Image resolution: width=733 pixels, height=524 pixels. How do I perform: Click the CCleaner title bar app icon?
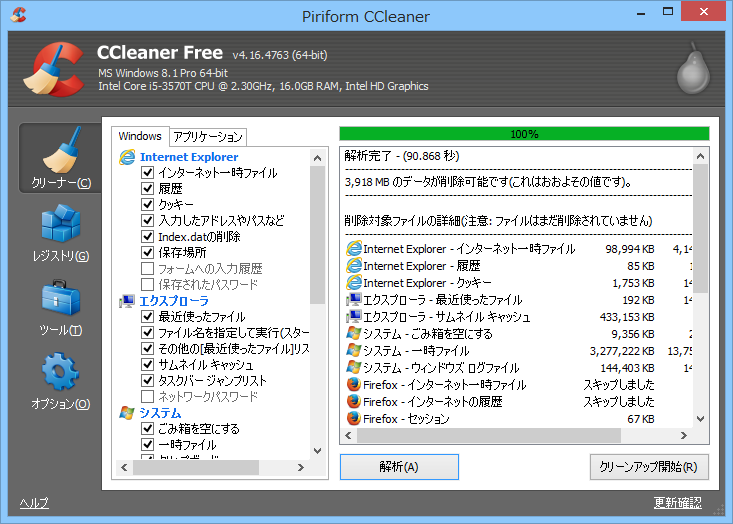(18, 14)
